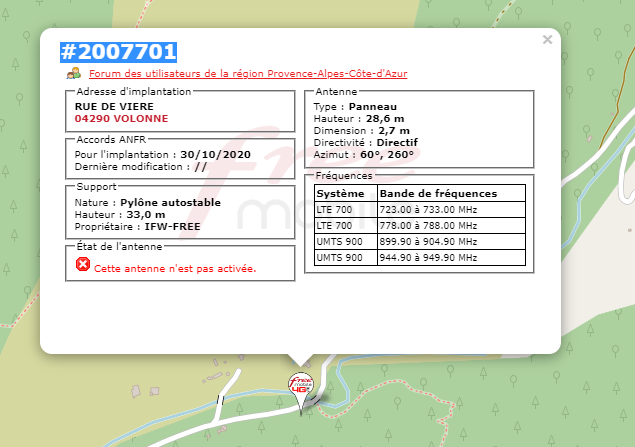Click the red antenna-not-activated error icon
The height and width of the screenshot is (447, 635).
(x=83, y=265)
